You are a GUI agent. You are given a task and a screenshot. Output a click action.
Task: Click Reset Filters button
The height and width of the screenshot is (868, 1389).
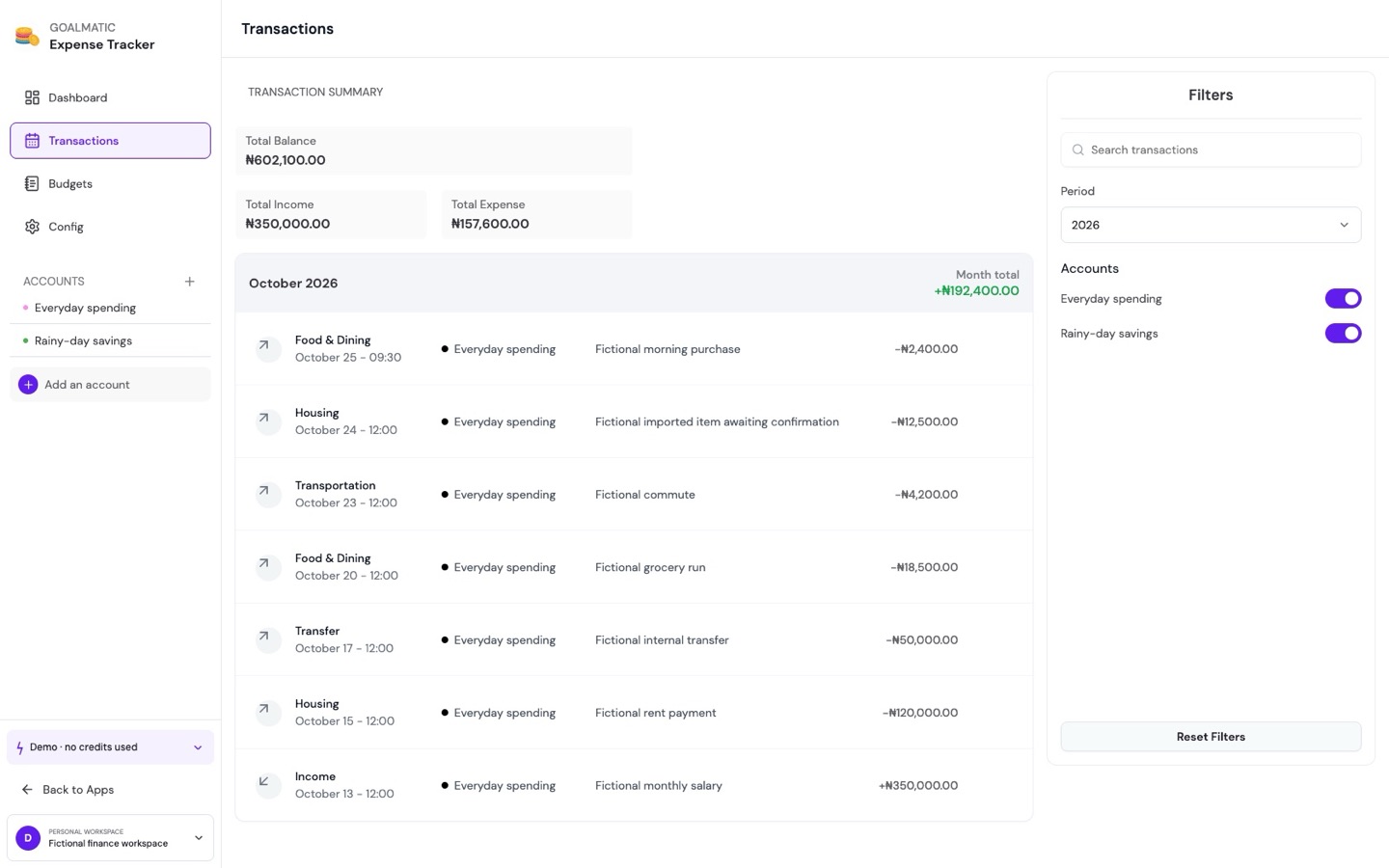pos(1211,737)
